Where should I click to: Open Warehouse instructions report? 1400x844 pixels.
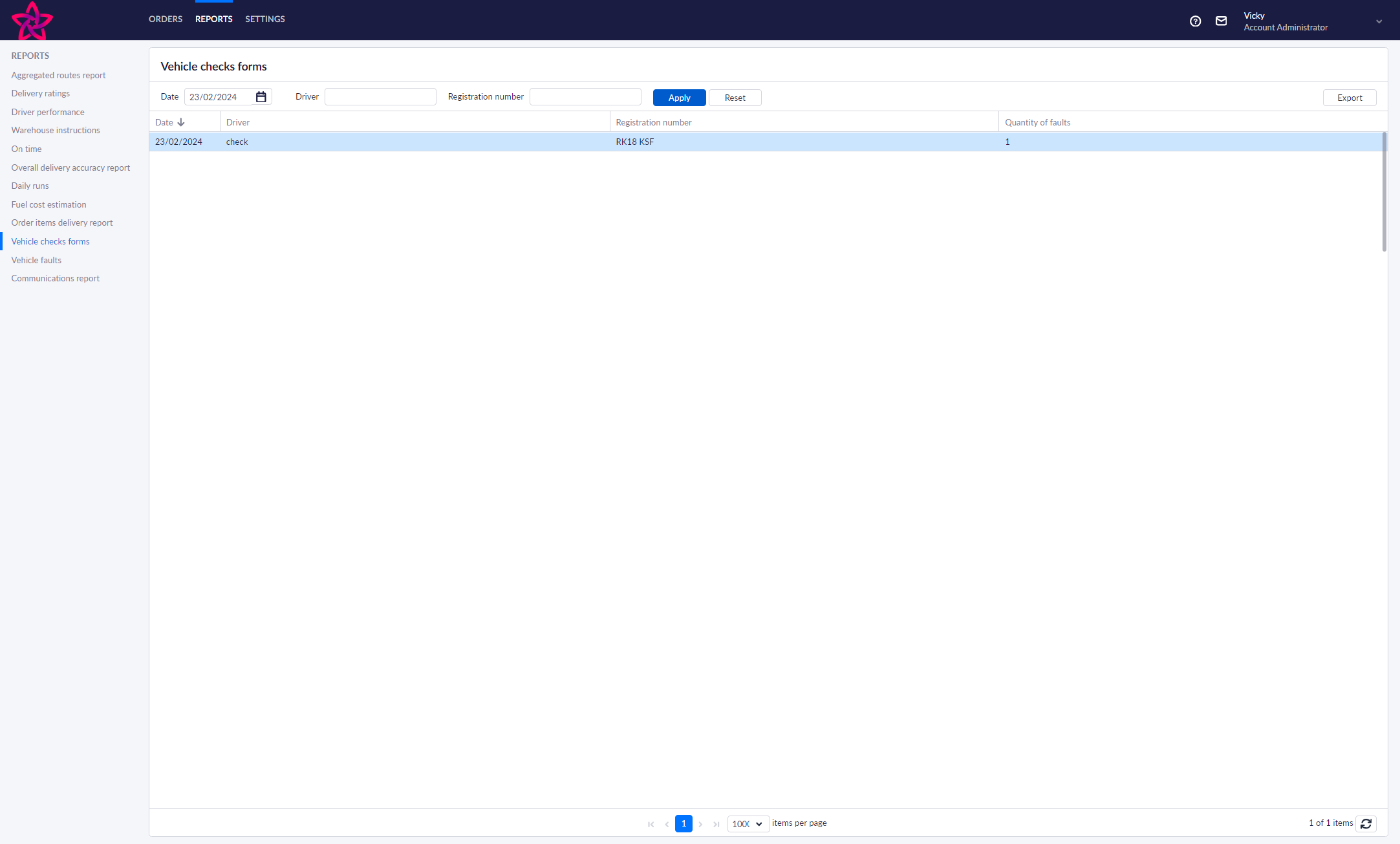coord(56,130)
